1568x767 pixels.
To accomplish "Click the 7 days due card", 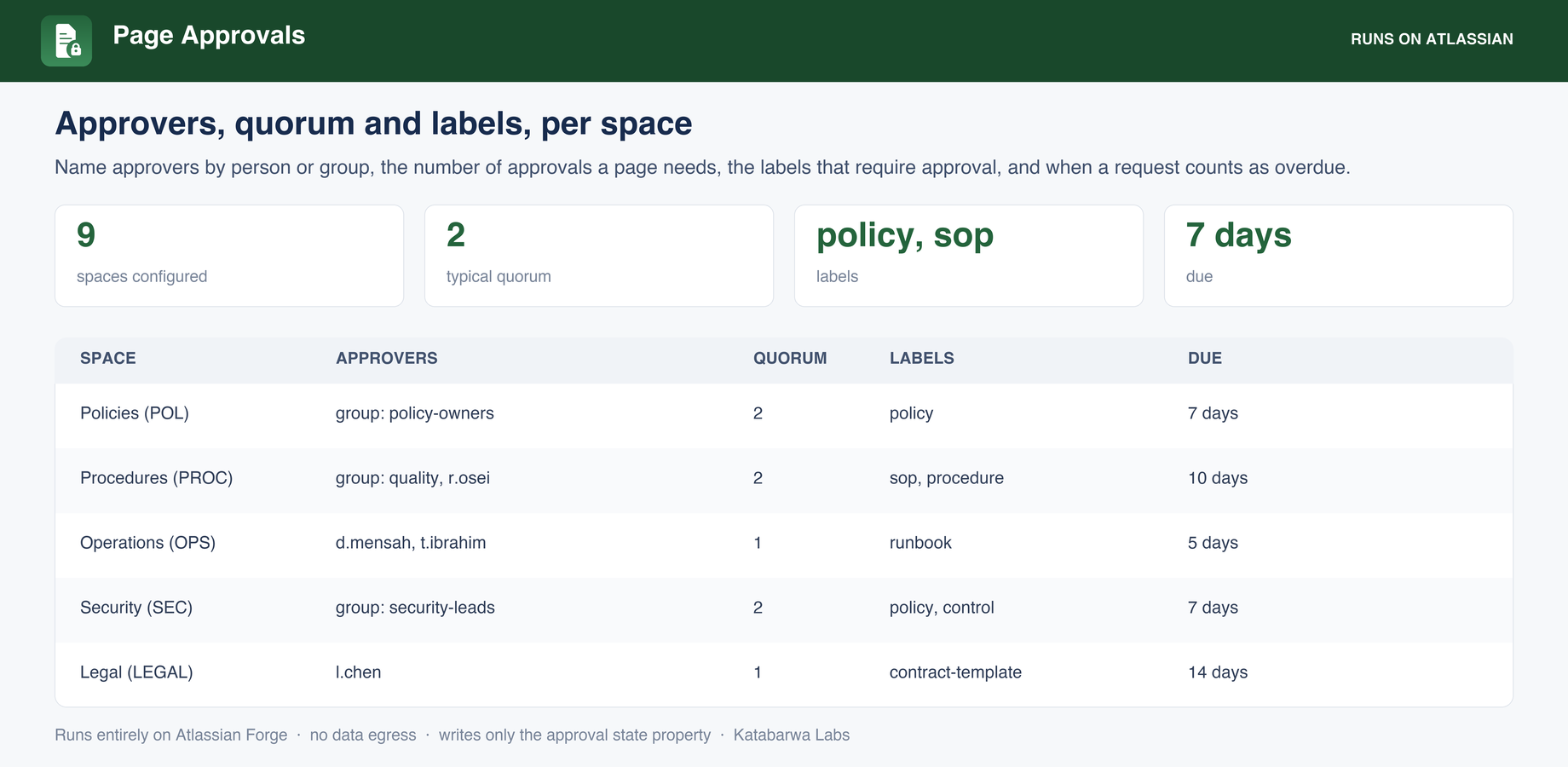I will [x=1339, y=256].
